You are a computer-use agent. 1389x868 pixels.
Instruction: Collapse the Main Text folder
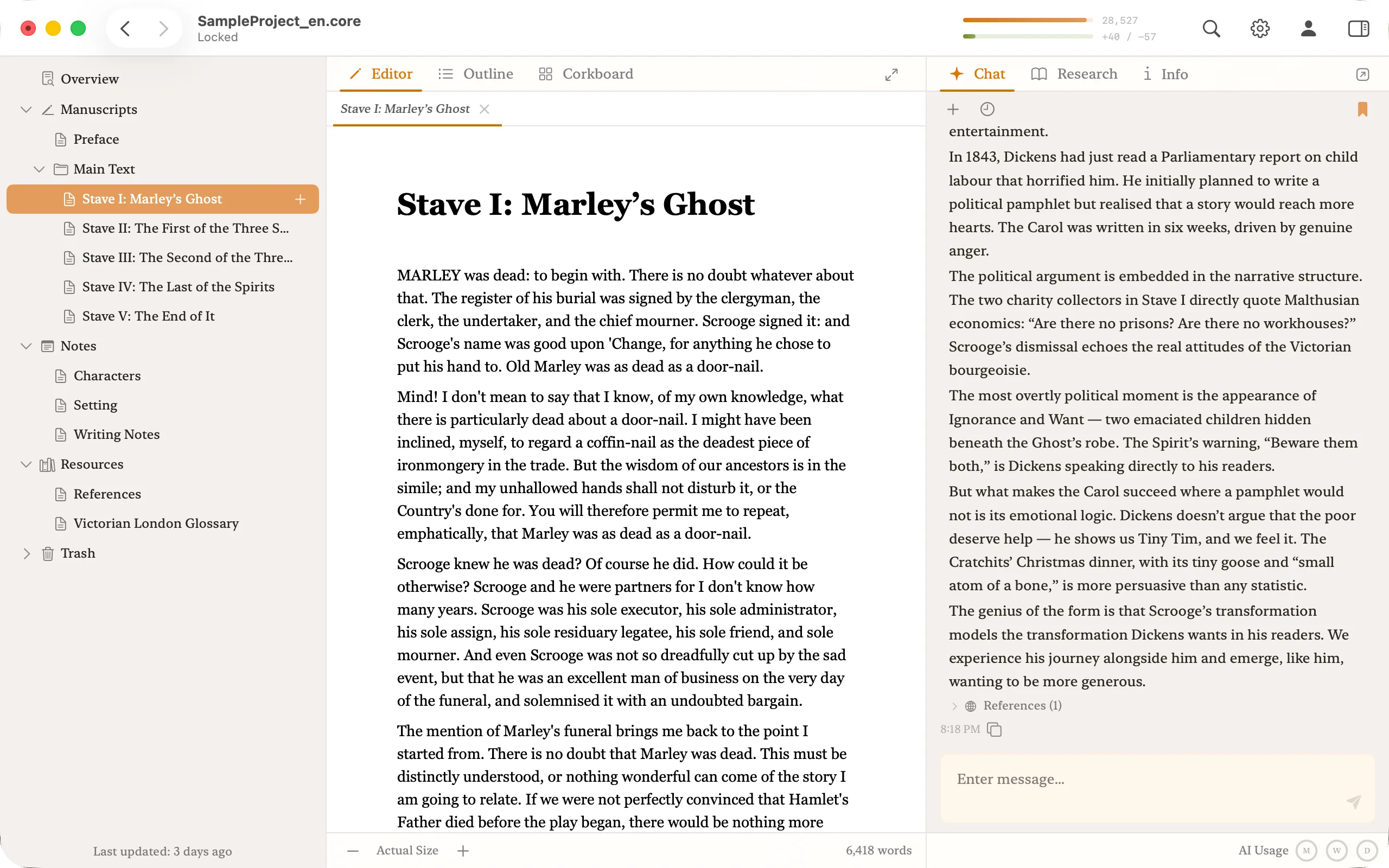point(39,169)
